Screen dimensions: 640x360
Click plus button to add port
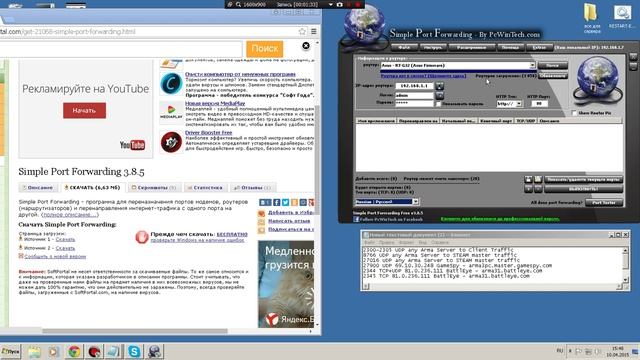tap(528, 189)
